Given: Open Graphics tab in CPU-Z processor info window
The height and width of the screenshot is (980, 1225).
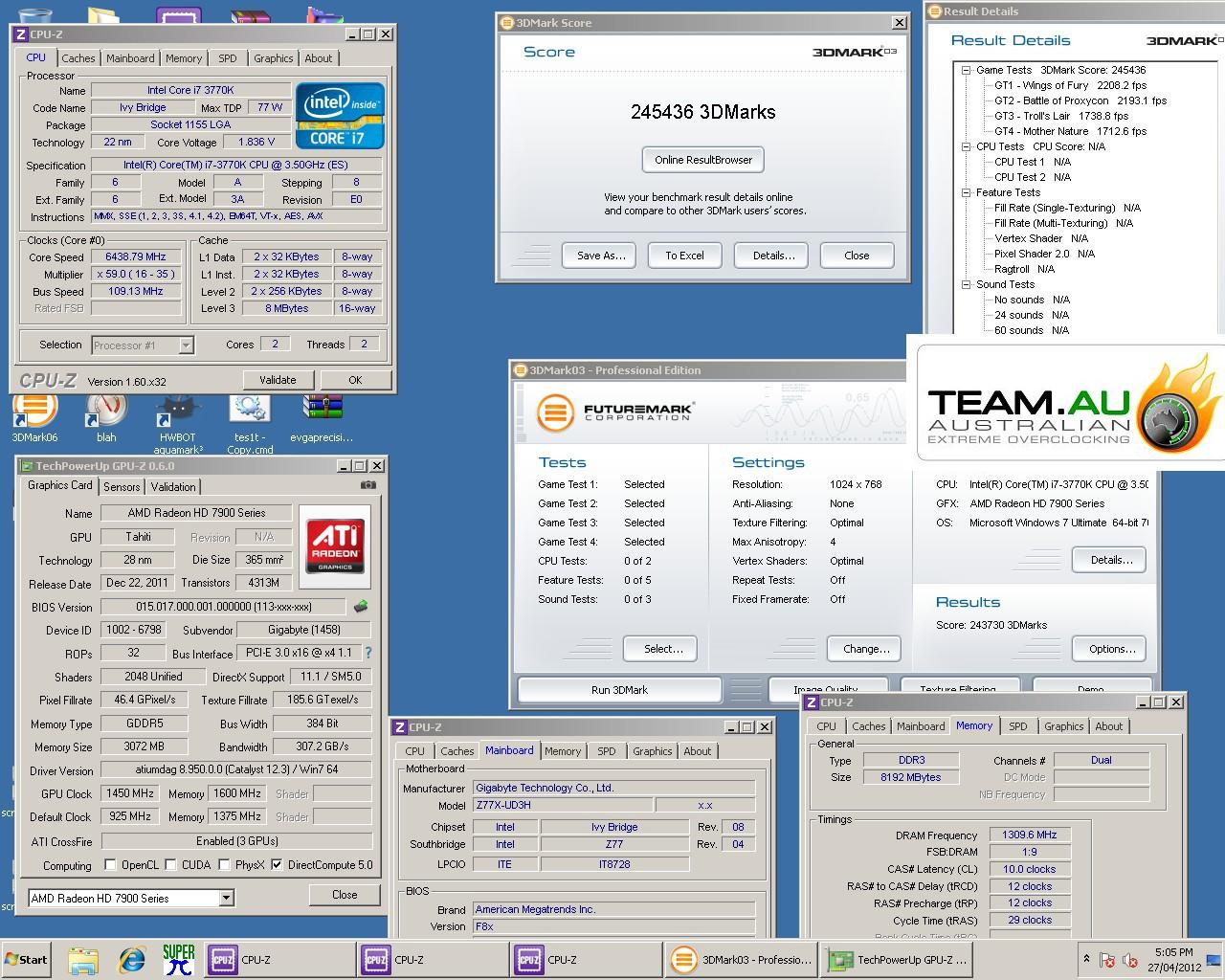Looking at the screenshot, I should click(273, 58).
